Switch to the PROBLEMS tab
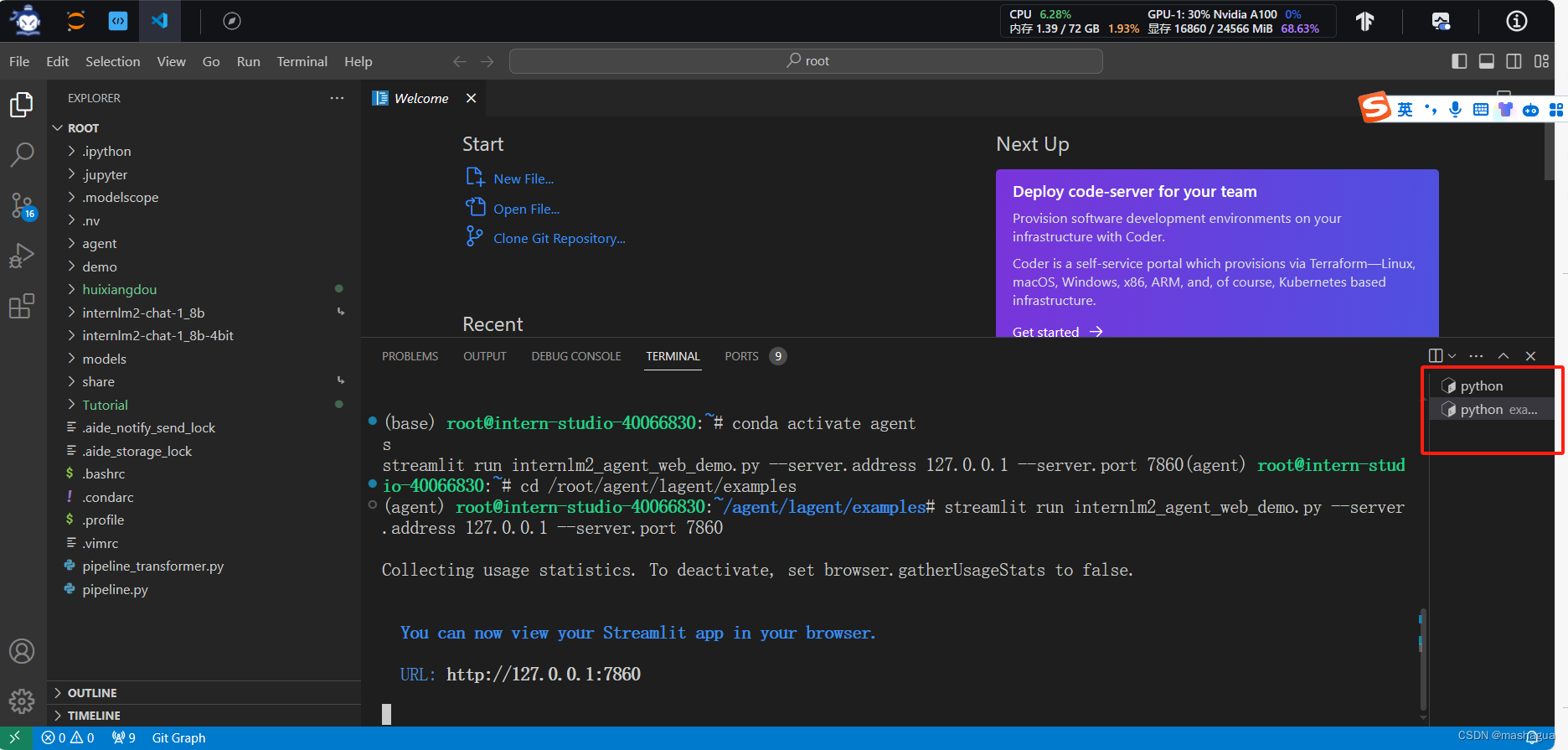The width and height of the screenshot is (1568, 750). click(410, 356)
